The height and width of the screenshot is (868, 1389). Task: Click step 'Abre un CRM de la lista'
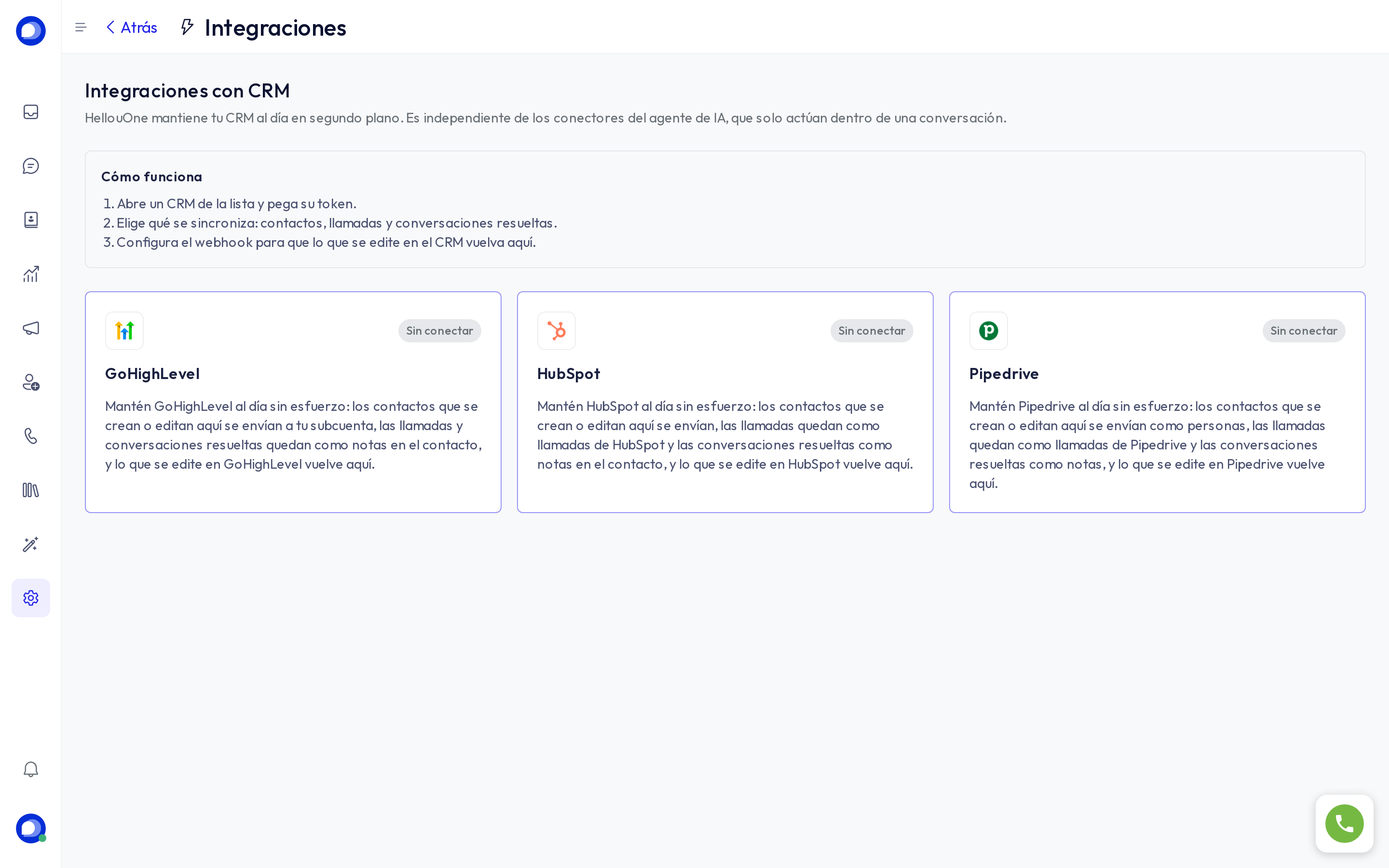230,204
